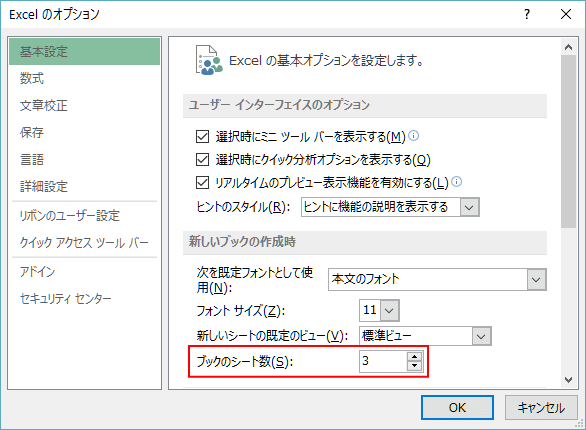Click the フォント サイズ value field showing 11

(x=370, y=310)
